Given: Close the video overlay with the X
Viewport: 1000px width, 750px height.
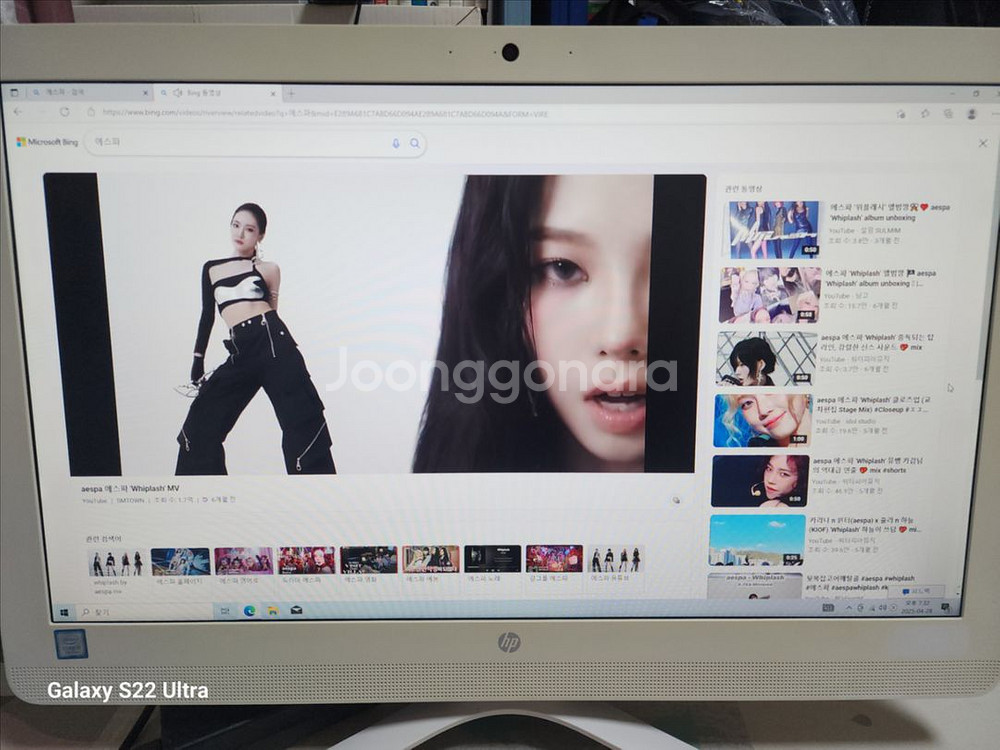Looking at the screenshot, I should pos(983,143).
